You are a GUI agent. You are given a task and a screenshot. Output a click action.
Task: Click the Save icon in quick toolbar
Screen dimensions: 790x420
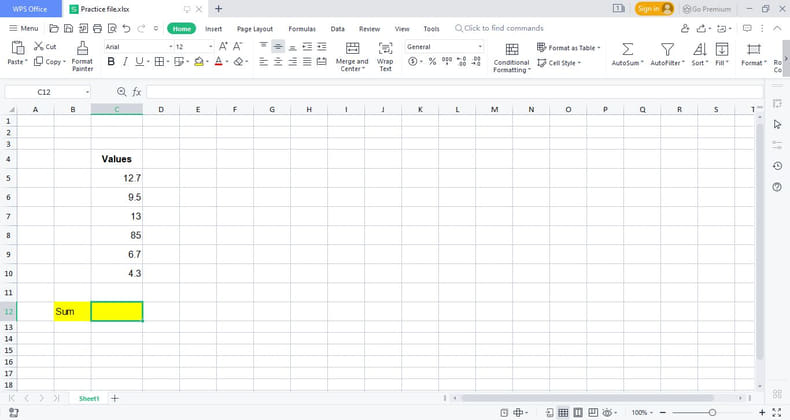69,29
